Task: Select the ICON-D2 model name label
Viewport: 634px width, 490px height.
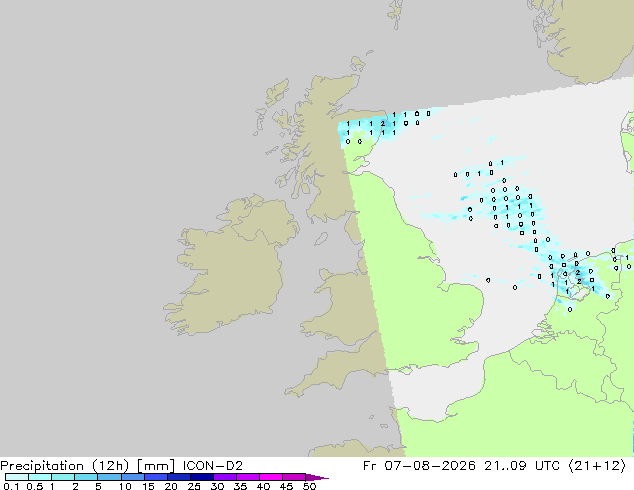Action: pos(213,466)
